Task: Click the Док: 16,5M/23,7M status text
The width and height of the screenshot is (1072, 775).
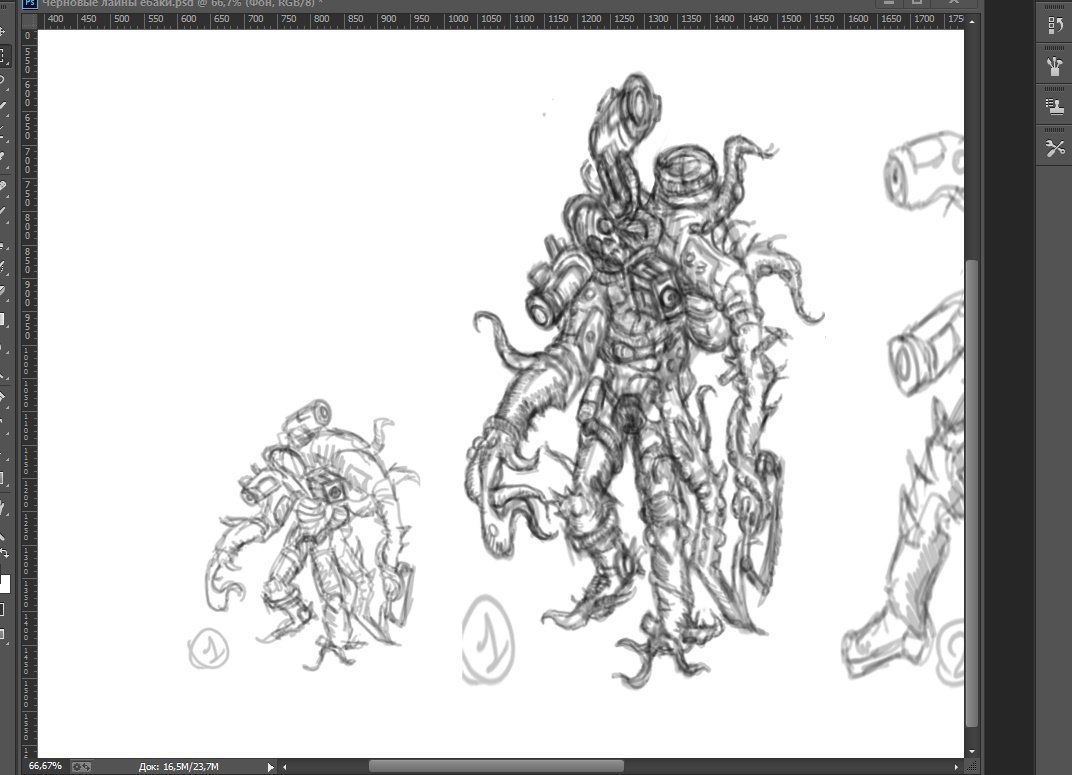Action: (x=178, y=767)
